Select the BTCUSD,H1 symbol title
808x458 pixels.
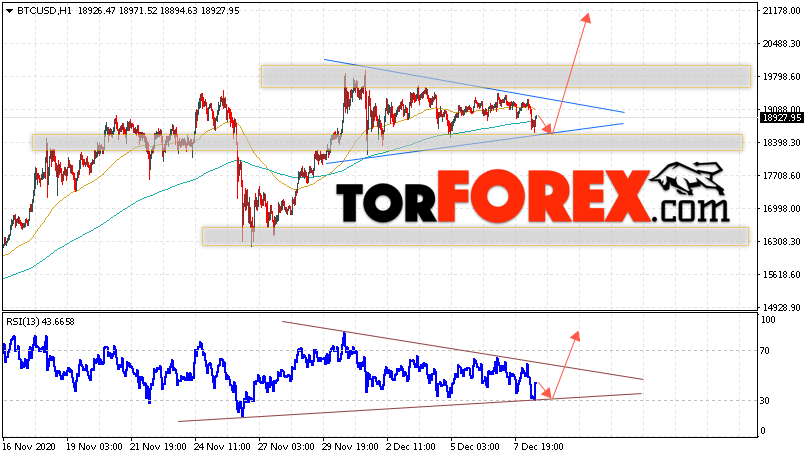(44, 11)
